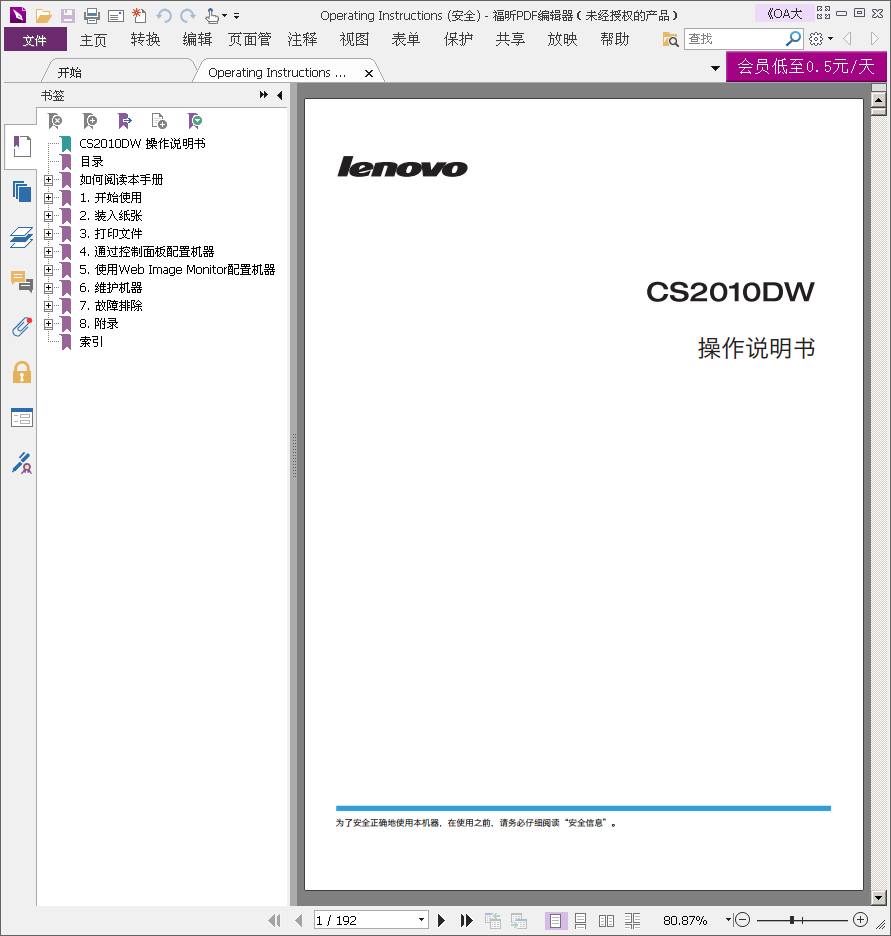Open the bookmarks panel sidebar icon
This screenshot has height=936, width=891.
pos(21,146)
